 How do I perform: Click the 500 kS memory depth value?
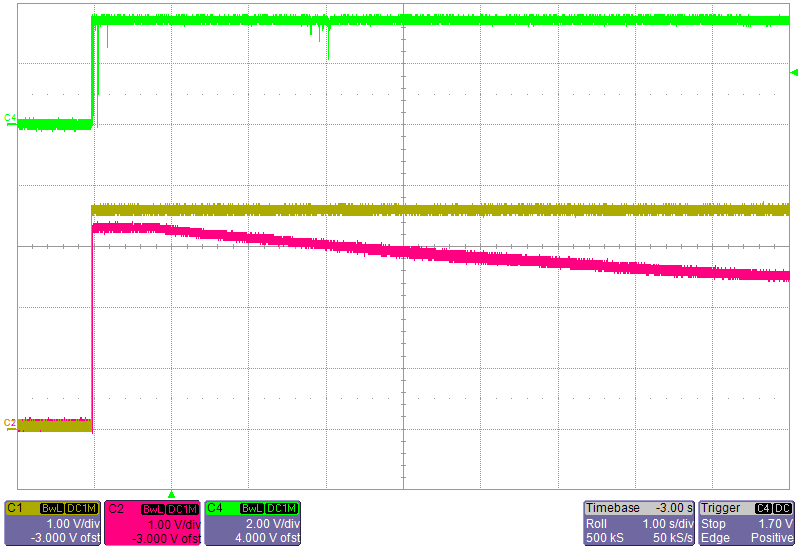click(x=605, y=538)
